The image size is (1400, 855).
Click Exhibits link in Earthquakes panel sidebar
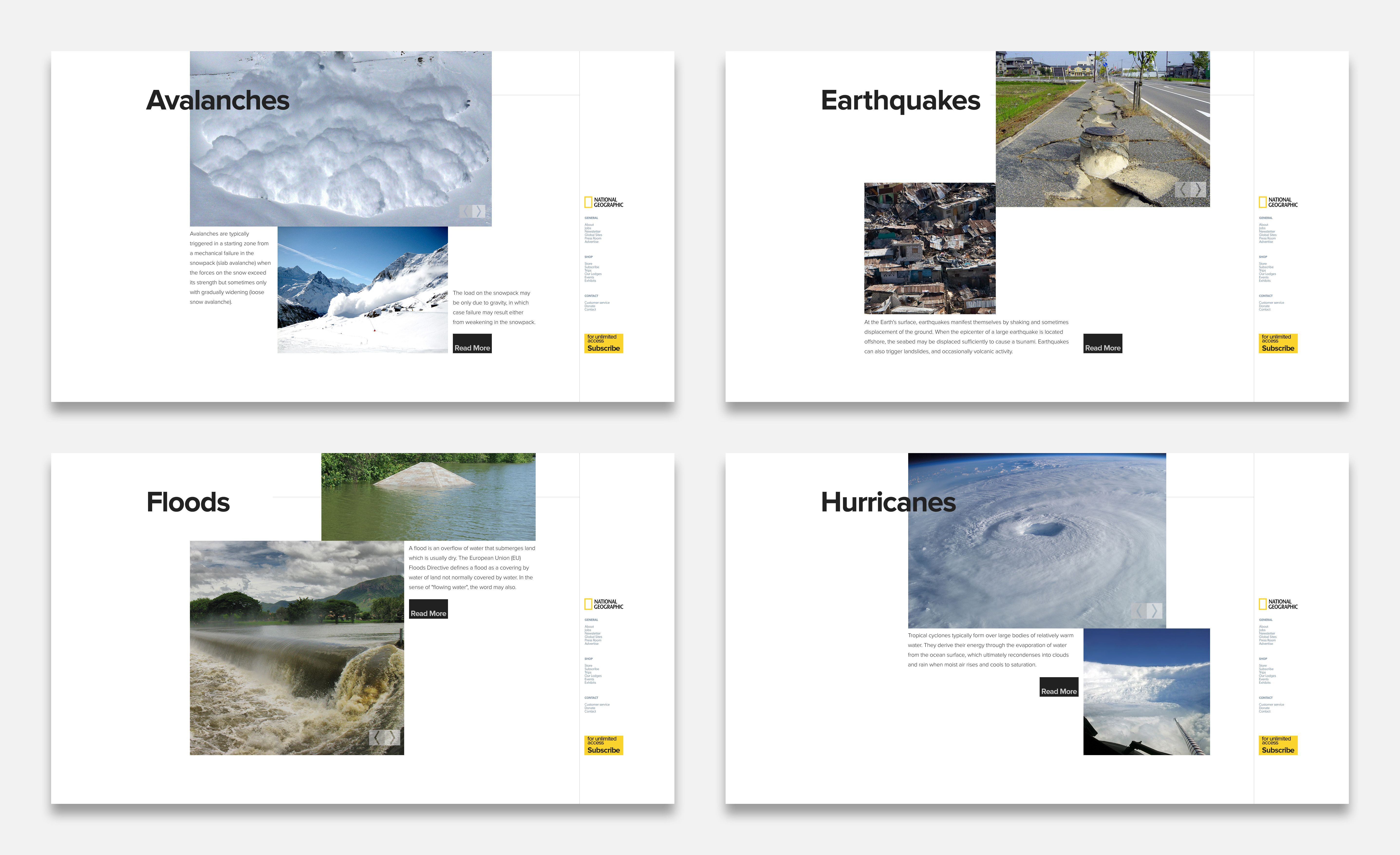coord(1265,280)
